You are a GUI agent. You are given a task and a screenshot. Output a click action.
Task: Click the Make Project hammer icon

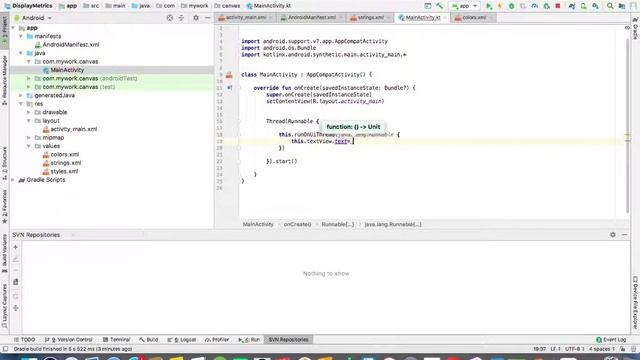coord(440,6)
